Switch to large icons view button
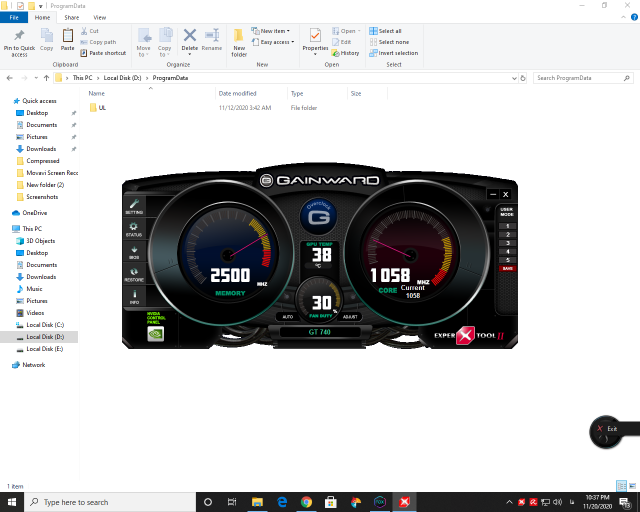This screenshot has width=640, height=512. [632, 486]
